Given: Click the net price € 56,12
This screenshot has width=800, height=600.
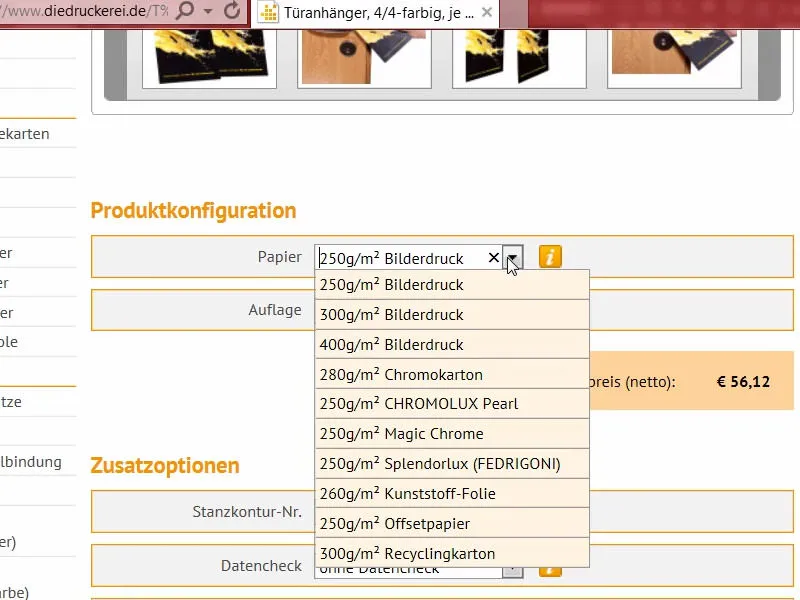Looking at the screenshot, I should [743, 382].
